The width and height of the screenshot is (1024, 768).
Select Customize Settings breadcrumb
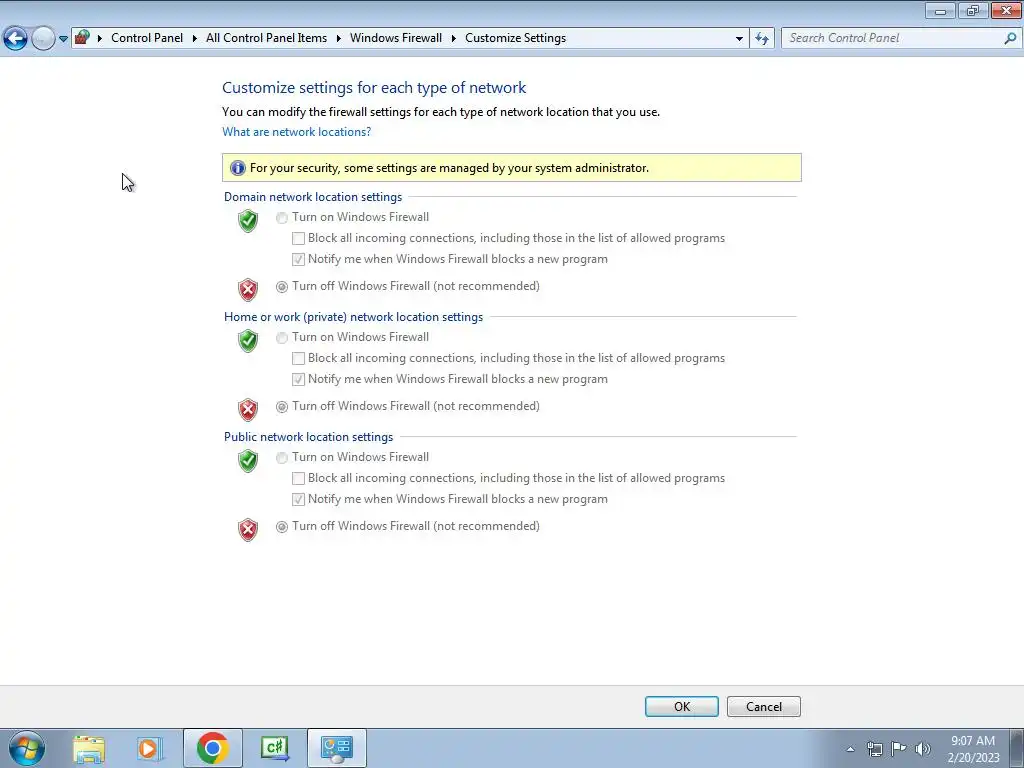click(x=515, y=38)
